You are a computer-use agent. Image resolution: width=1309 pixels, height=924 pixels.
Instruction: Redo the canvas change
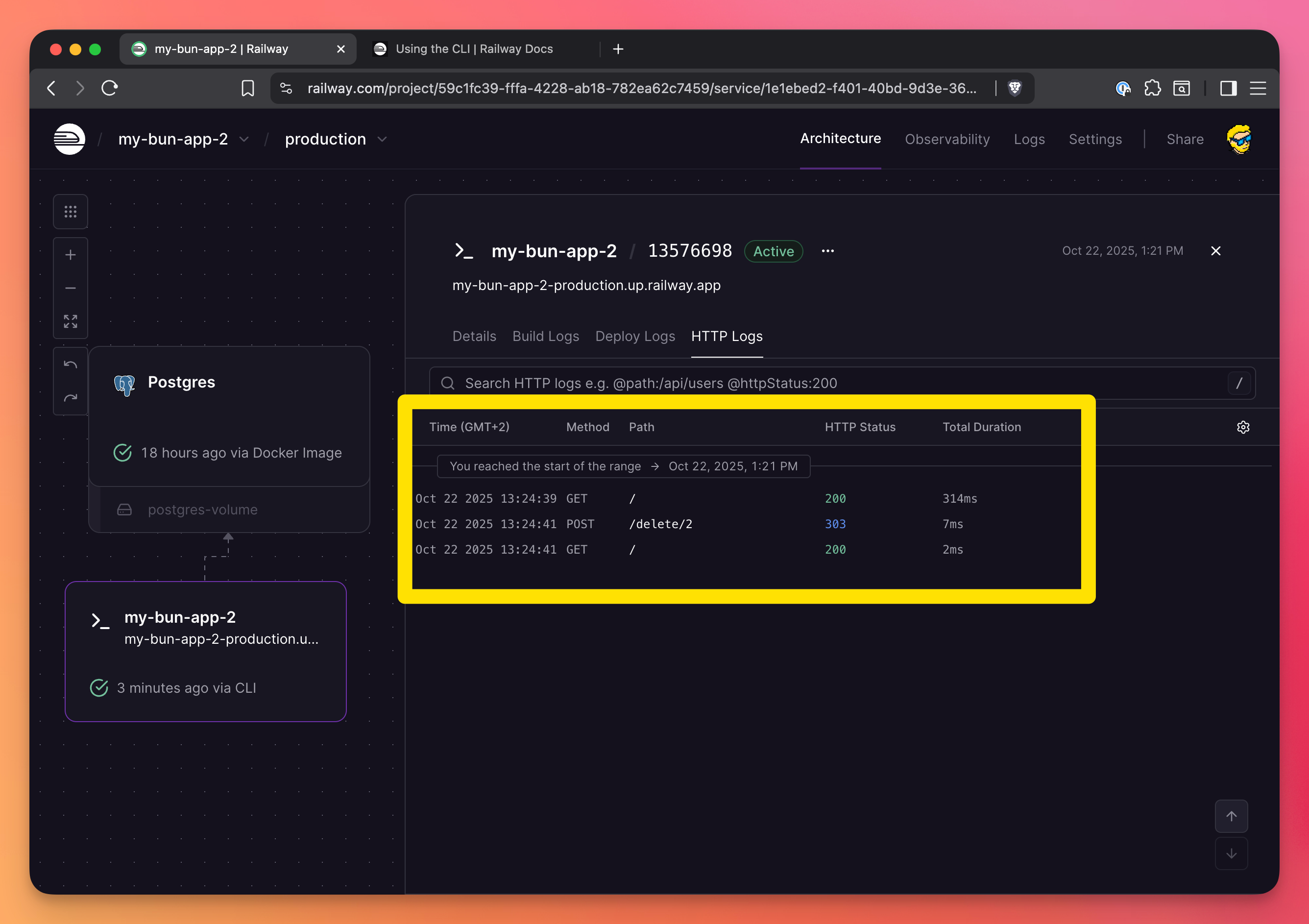(x=71, y=398)
